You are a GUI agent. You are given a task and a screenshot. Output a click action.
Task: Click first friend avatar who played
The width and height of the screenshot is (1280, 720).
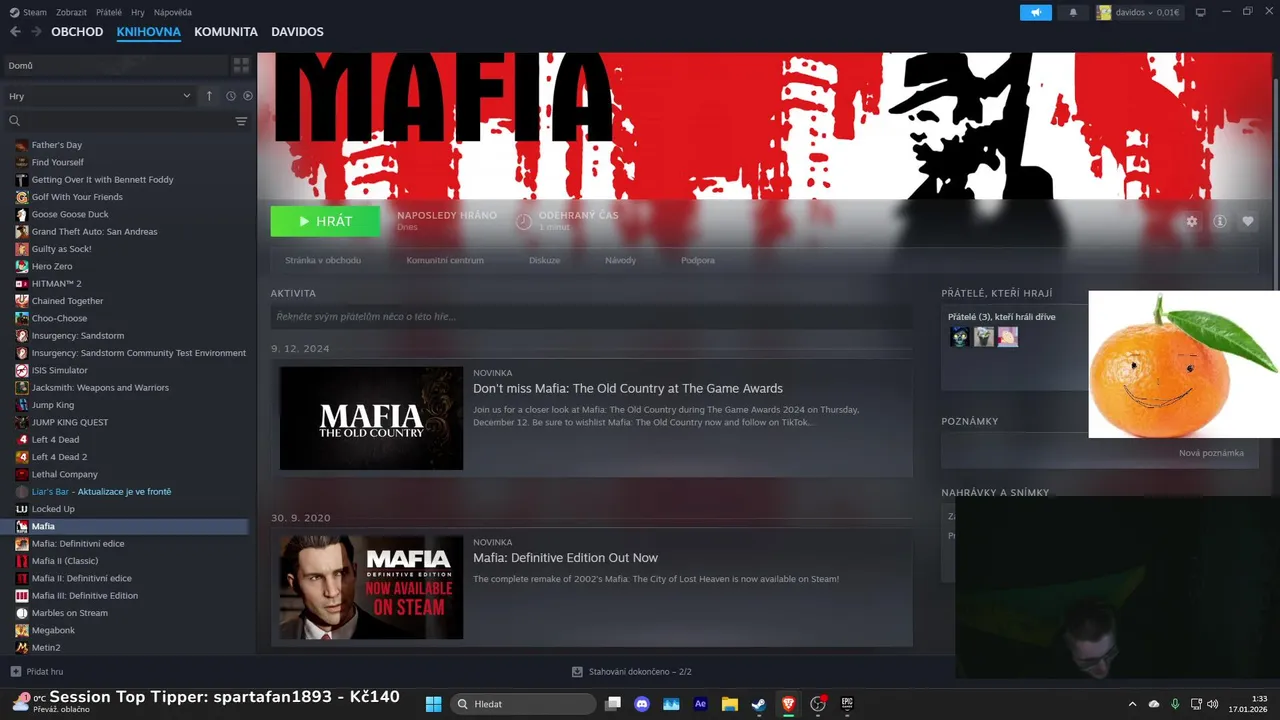click(959, 337)
